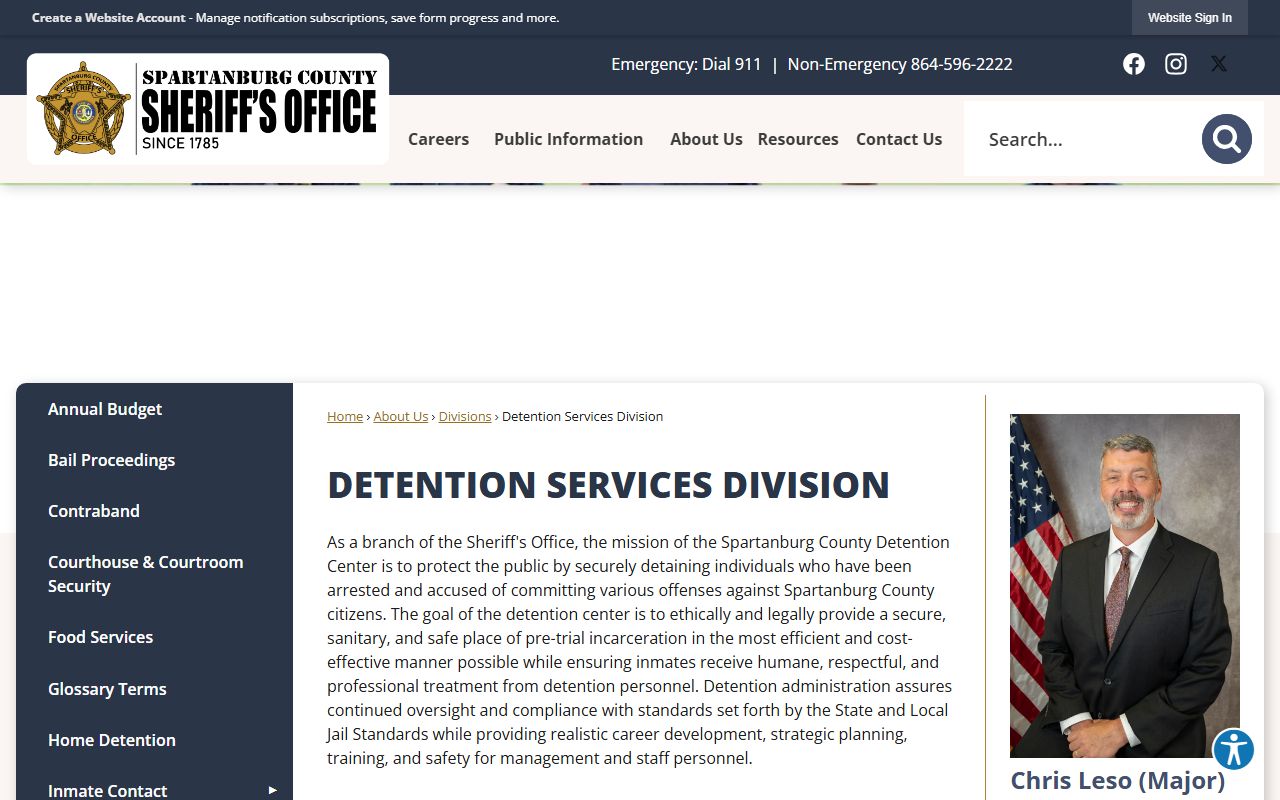The image size is (1280, 800).
Task: Open the Resources menu
Action: pyautogui.click(x=798, y=139)
